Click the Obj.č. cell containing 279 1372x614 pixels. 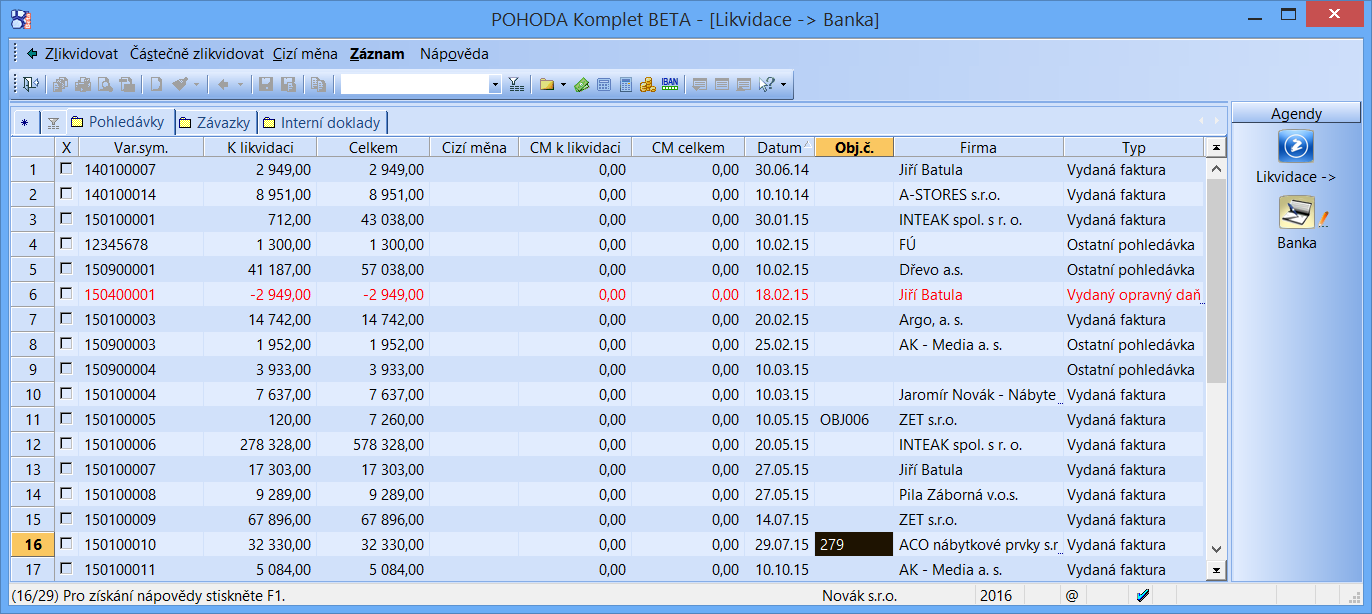(x=854, y=545)
